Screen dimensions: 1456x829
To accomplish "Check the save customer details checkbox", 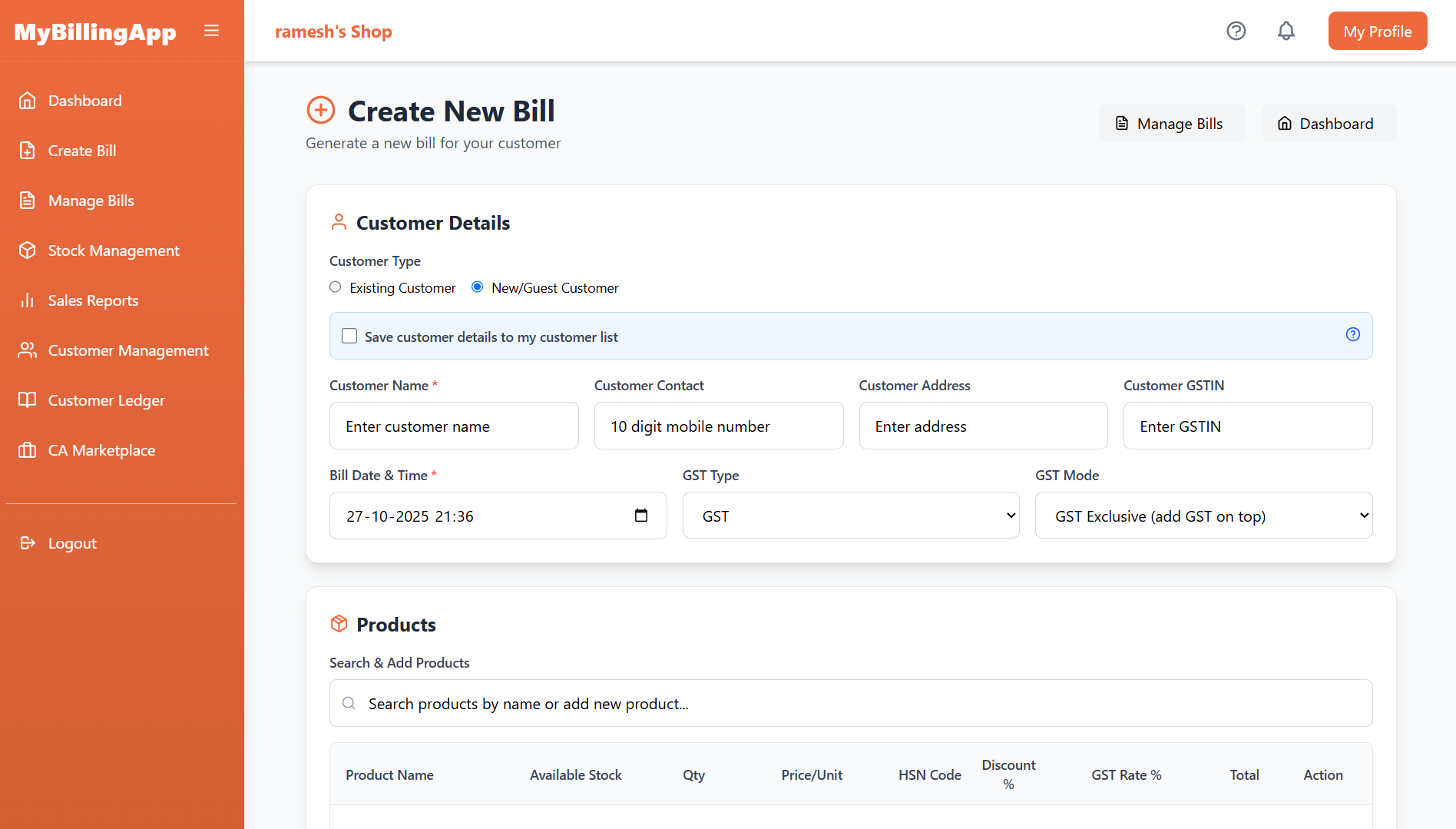I will point(349,336).
